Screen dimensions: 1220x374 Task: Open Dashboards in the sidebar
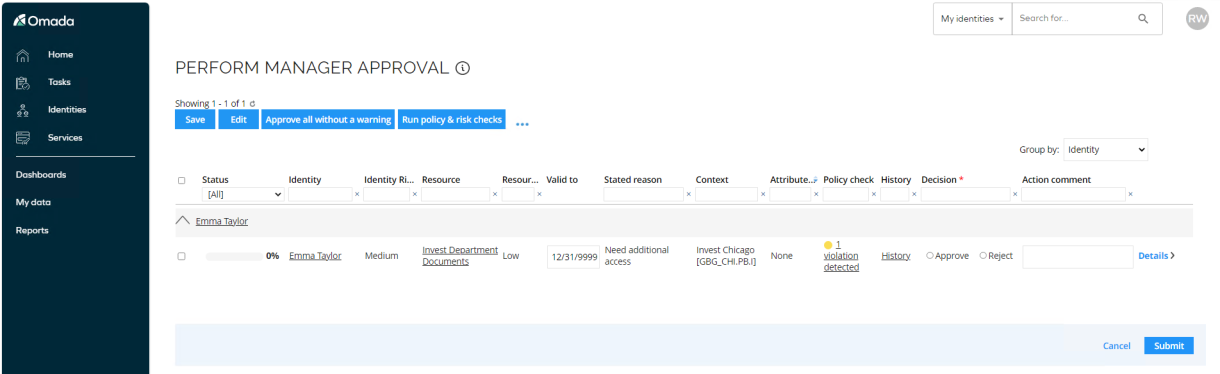coord(41,174)
